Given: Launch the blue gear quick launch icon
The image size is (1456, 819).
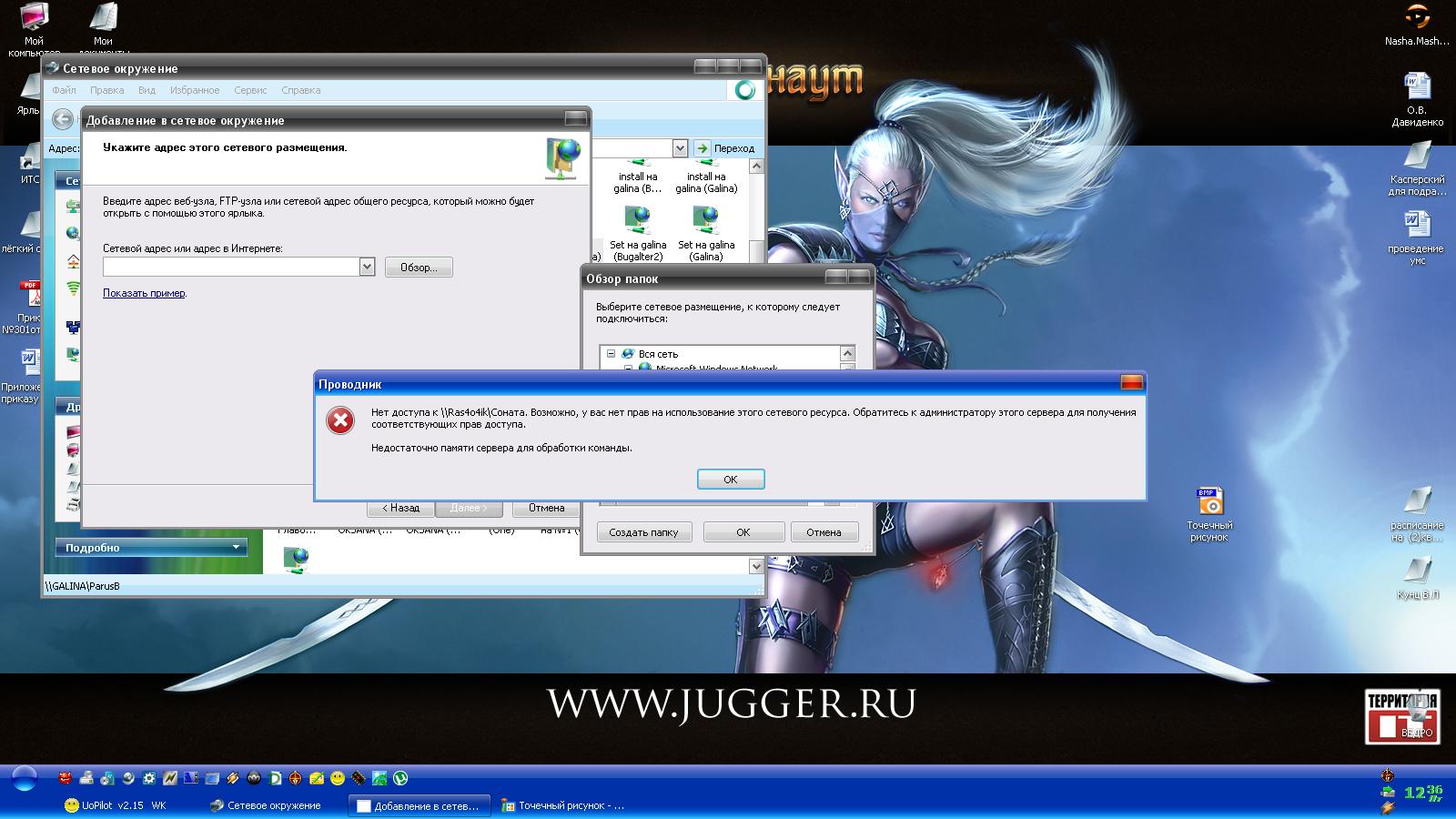Looking at the screenshot, I should (x=149, y=778).
